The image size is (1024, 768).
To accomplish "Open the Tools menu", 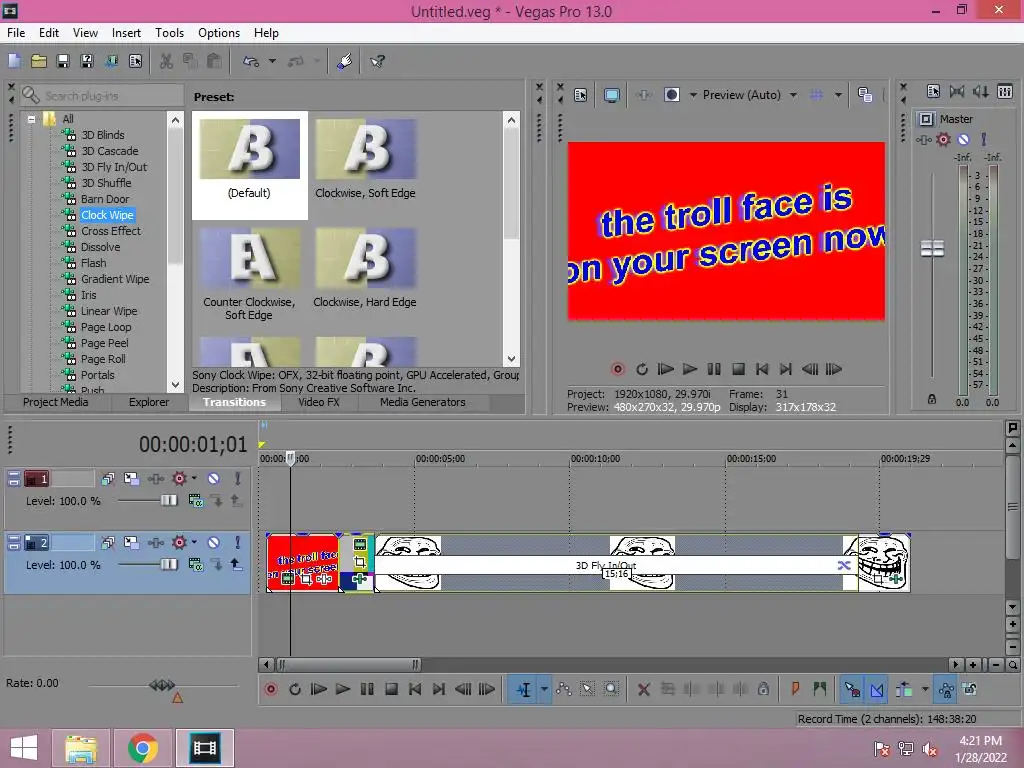I will [x=169, y=33].
